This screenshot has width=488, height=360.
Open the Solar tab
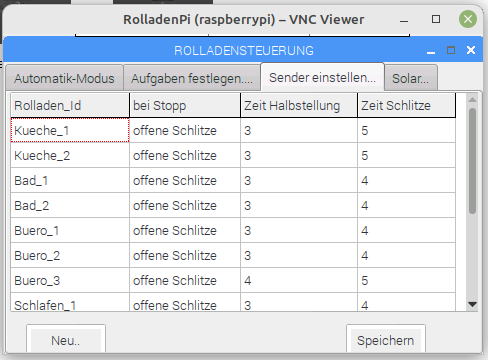pyautogui.click(x=411, y=78)
